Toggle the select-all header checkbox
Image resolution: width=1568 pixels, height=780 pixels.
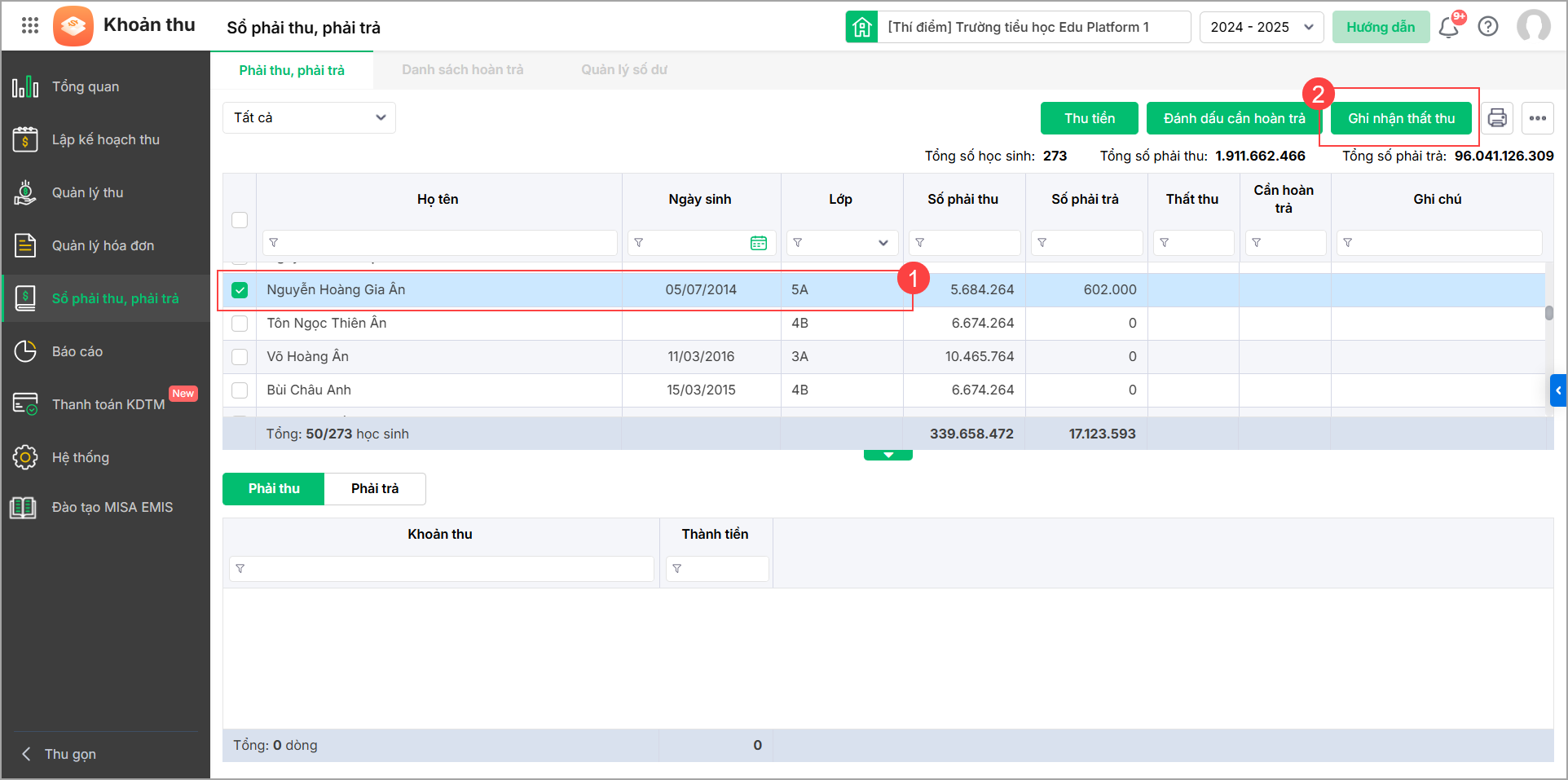point(240,220)
